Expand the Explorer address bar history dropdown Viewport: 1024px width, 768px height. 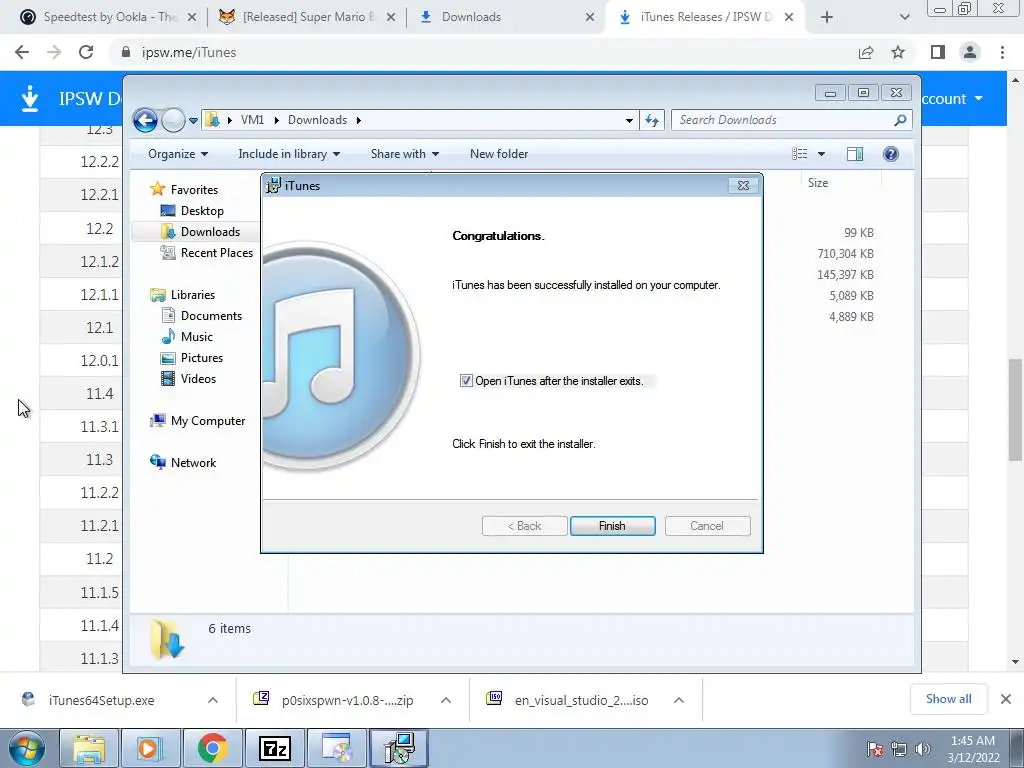pos(629,121)
